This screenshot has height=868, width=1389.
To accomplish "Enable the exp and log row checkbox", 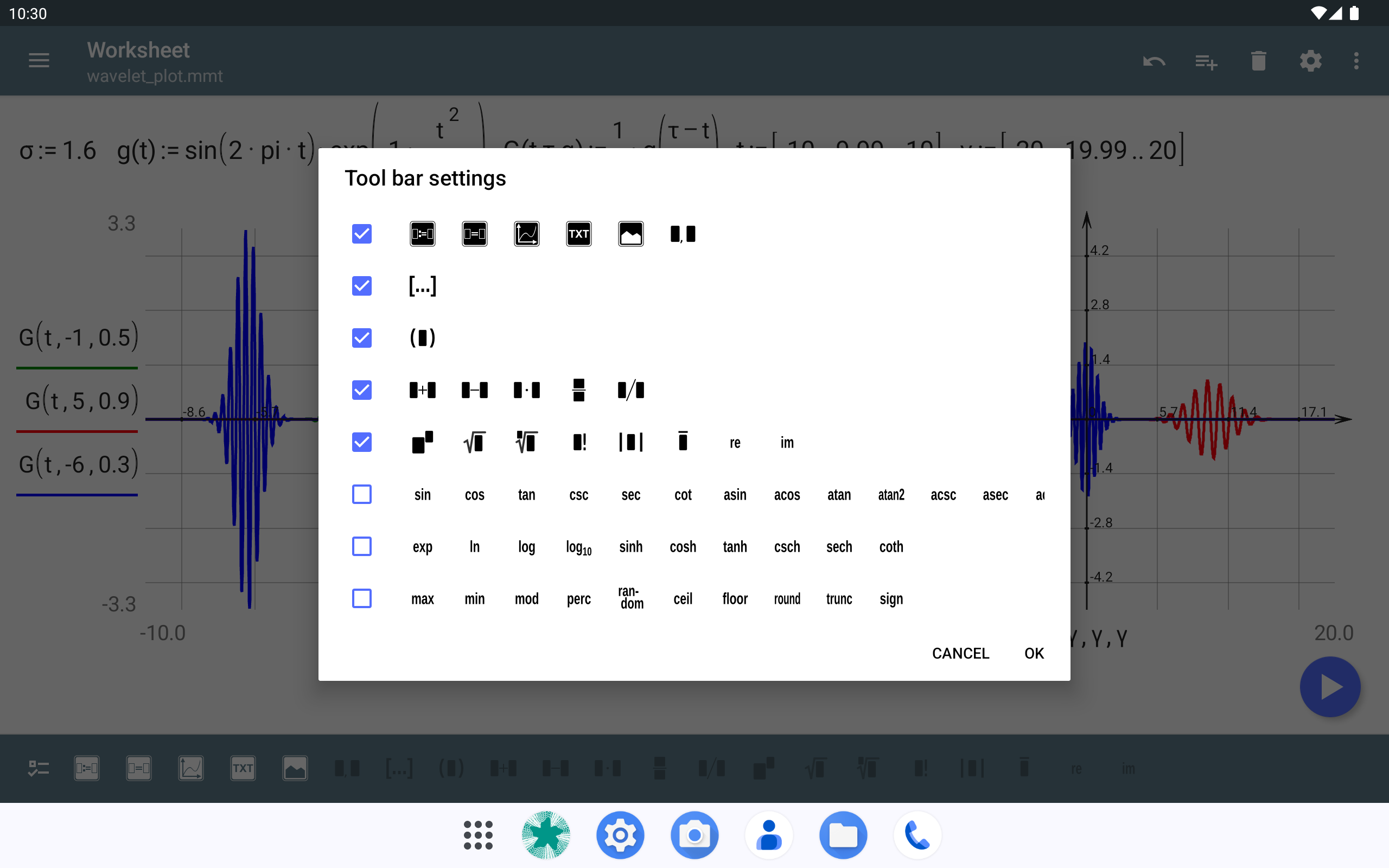I will [x=361, y=546].
